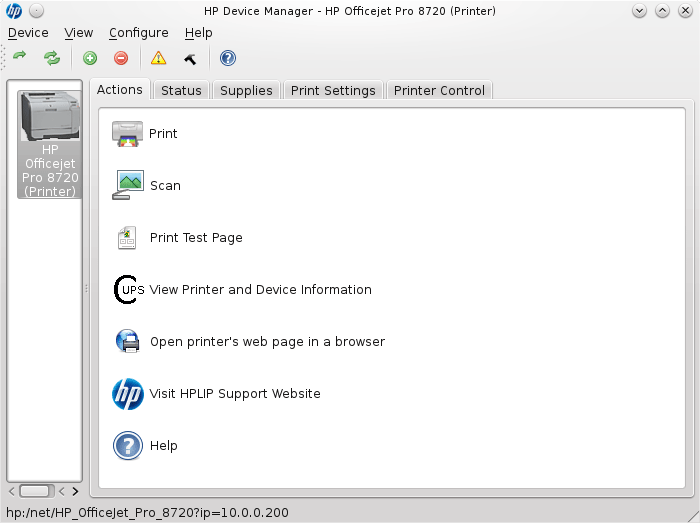
Task: Add a device using the green plus icon
Action: [90, 58]
